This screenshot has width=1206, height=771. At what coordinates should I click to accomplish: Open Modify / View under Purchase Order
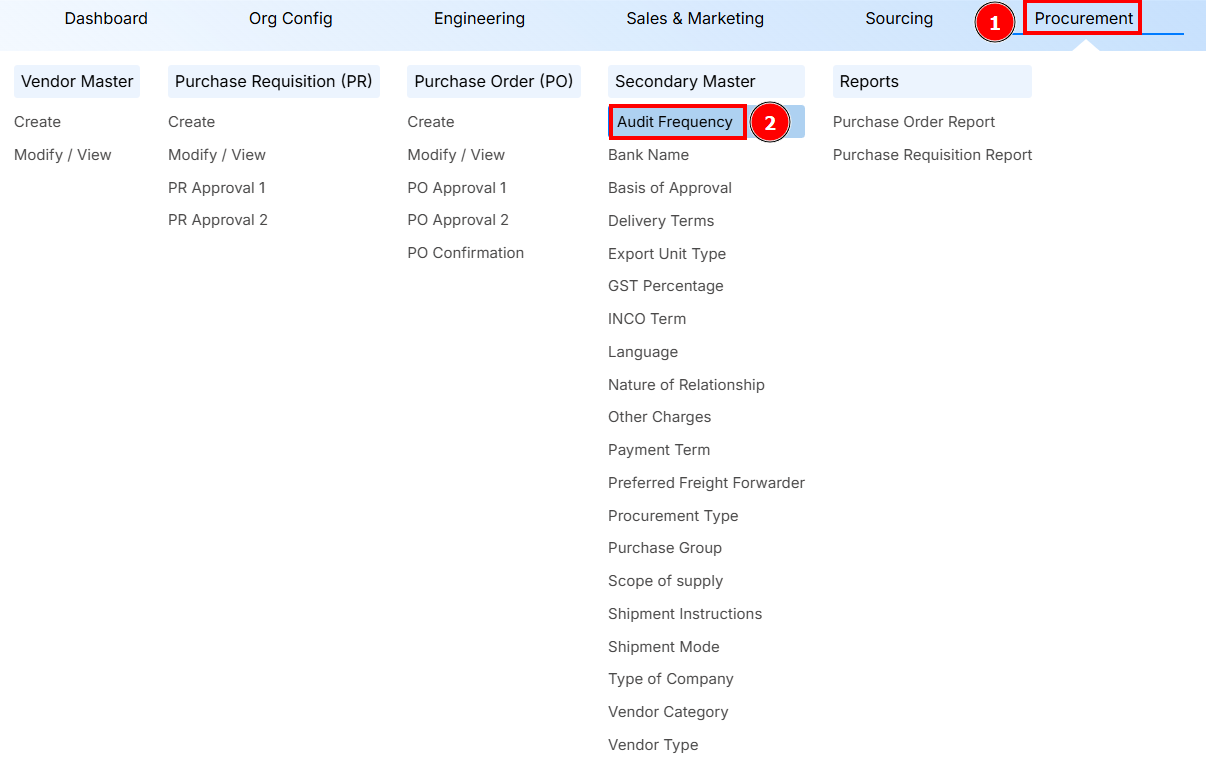point(456,154)
